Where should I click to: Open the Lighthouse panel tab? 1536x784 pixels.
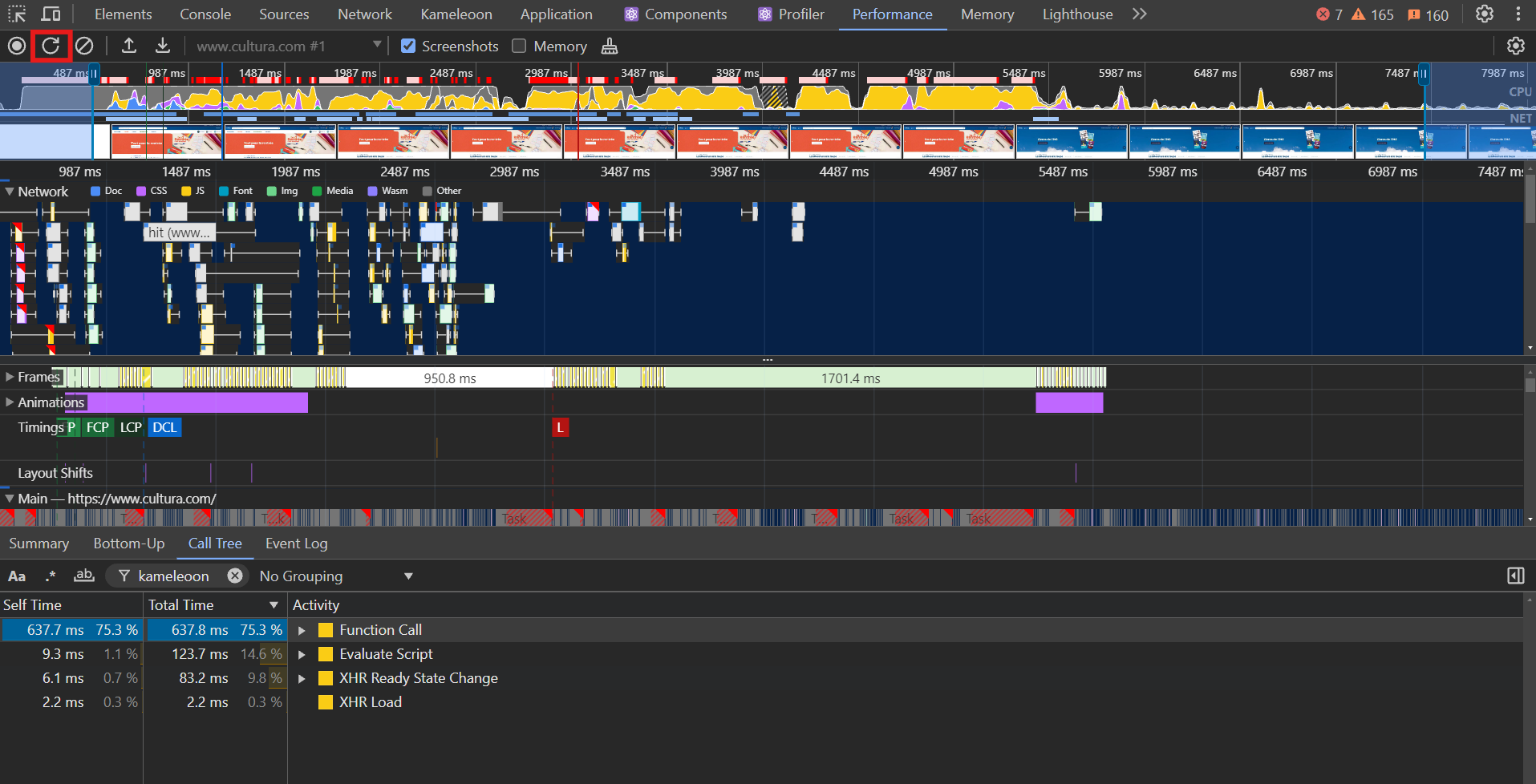(1077, 14)
